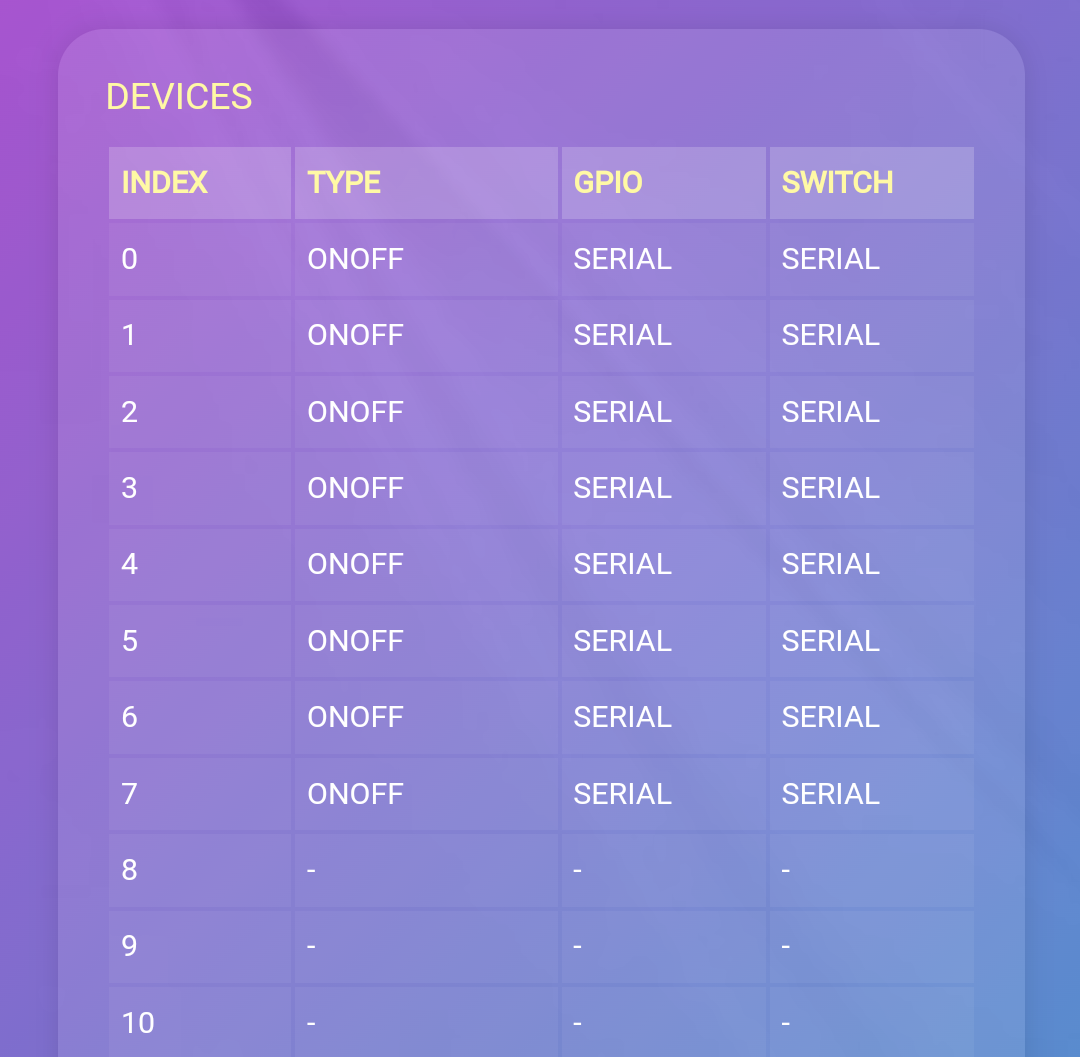This screenshot has height=1057, width=1080.
Task: Select GPIO SERIAL cell in row 6
Action: pos(622,717)
